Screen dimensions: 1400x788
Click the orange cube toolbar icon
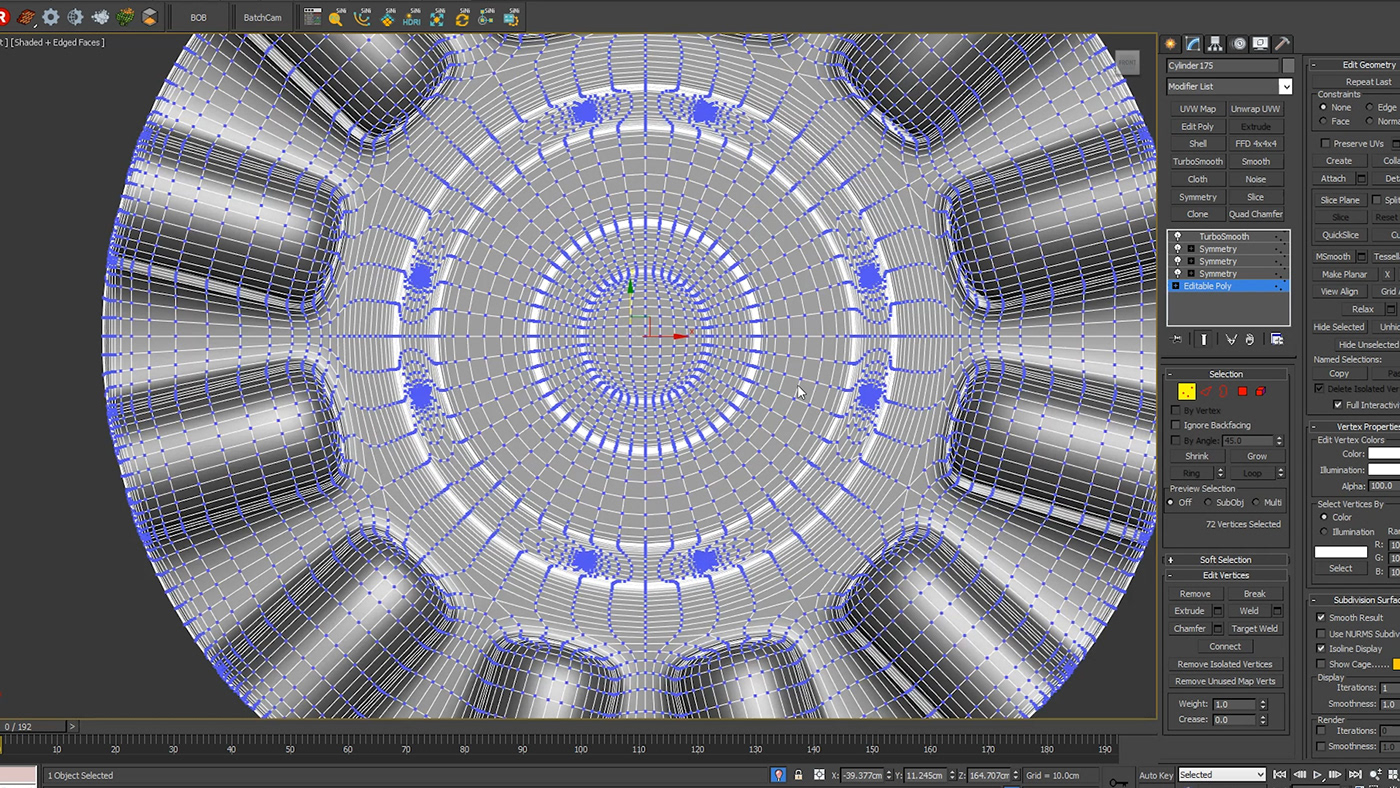click(x=149, y=17)
